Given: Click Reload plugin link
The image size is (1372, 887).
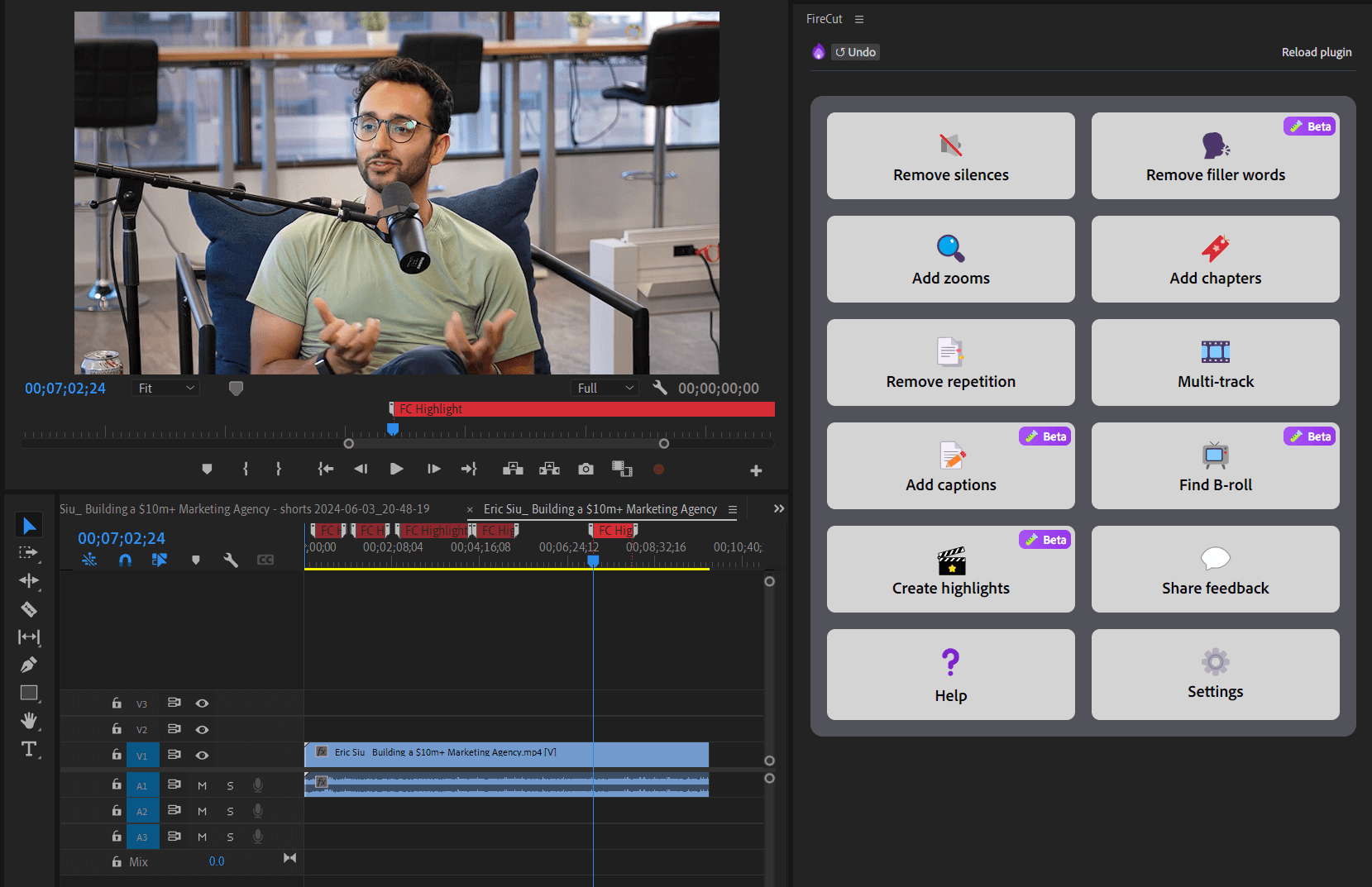Looking at the screenshot, I should click(1316, 52).
